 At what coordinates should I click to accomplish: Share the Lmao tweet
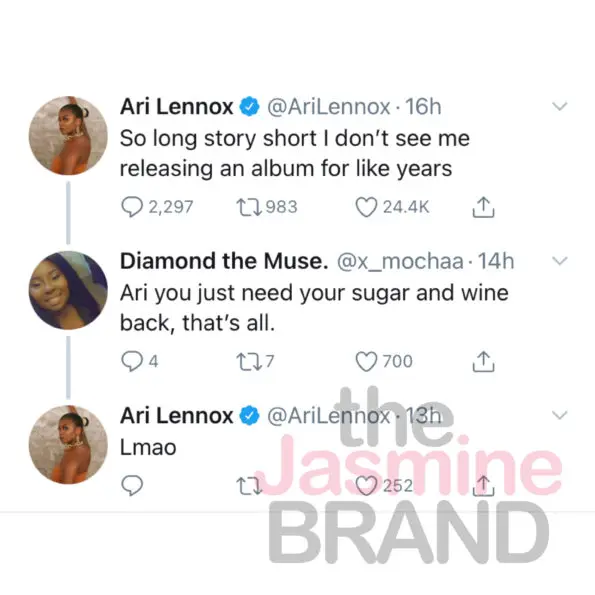483,486
